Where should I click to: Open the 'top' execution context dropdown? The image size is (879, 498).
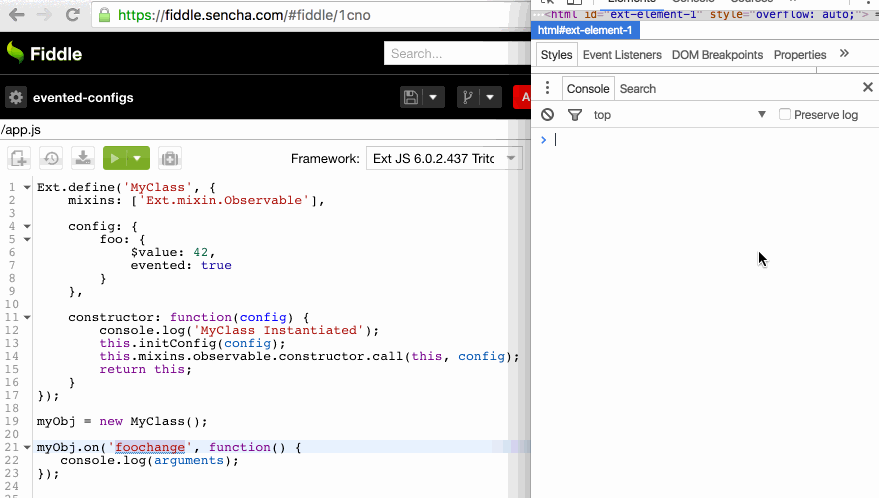(x=679, y=115)
